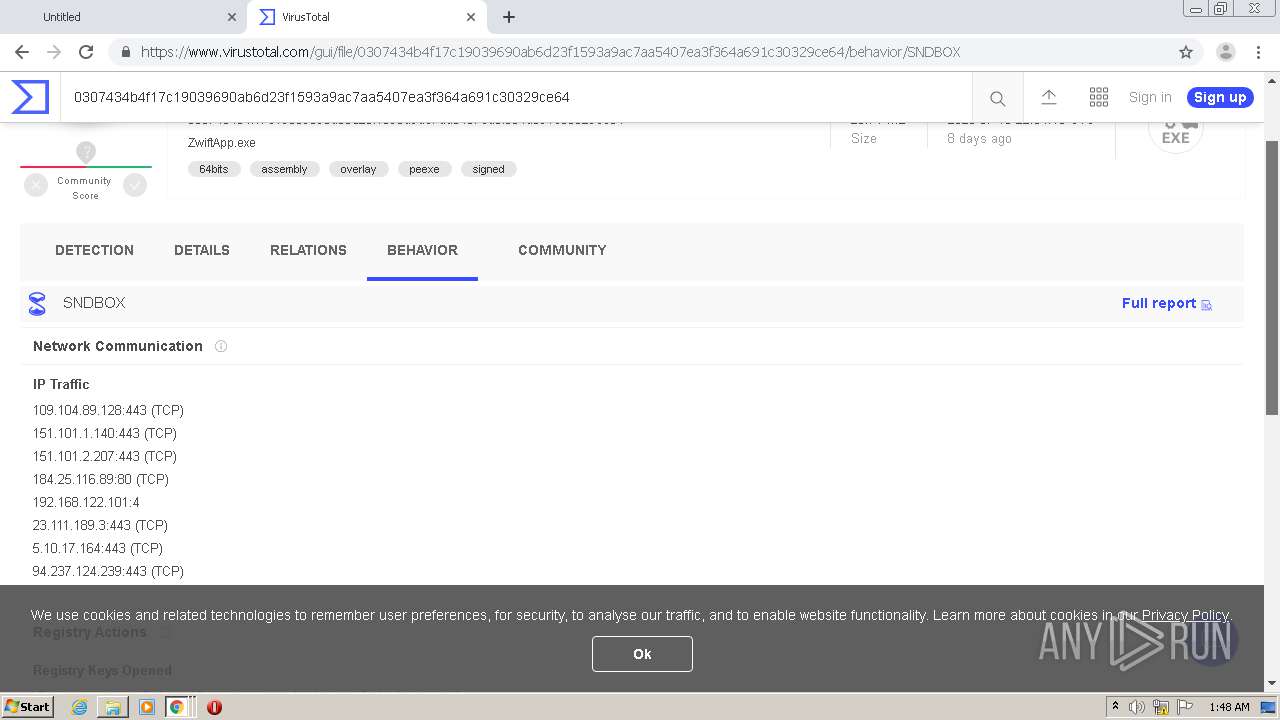Image resolution: width=1280 pixels, height=720 pixels.
Task: Open the apps grid icon
Action: (1099, 97)
